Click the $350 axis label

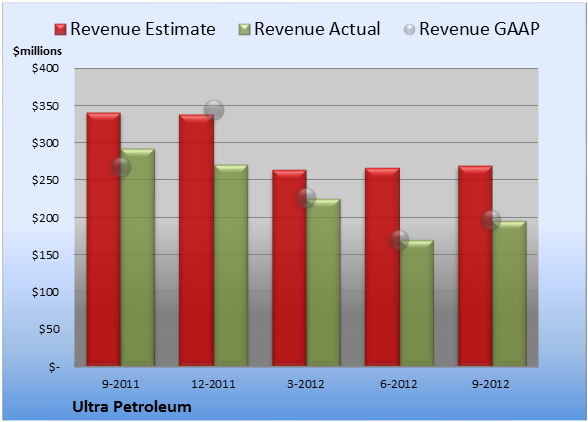45,106
